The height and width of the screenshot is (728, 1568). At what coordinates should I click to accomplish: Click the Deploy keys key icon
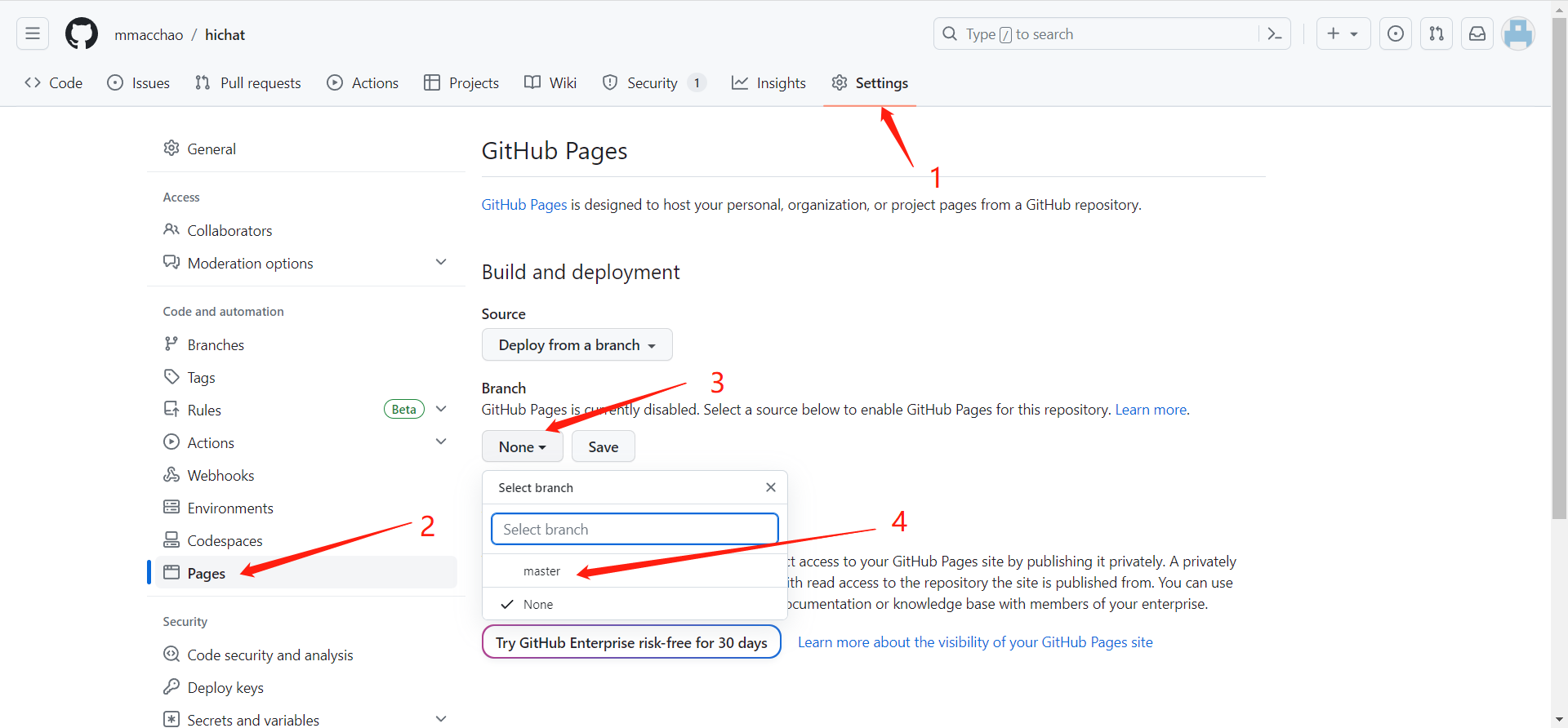click(171, 686)
